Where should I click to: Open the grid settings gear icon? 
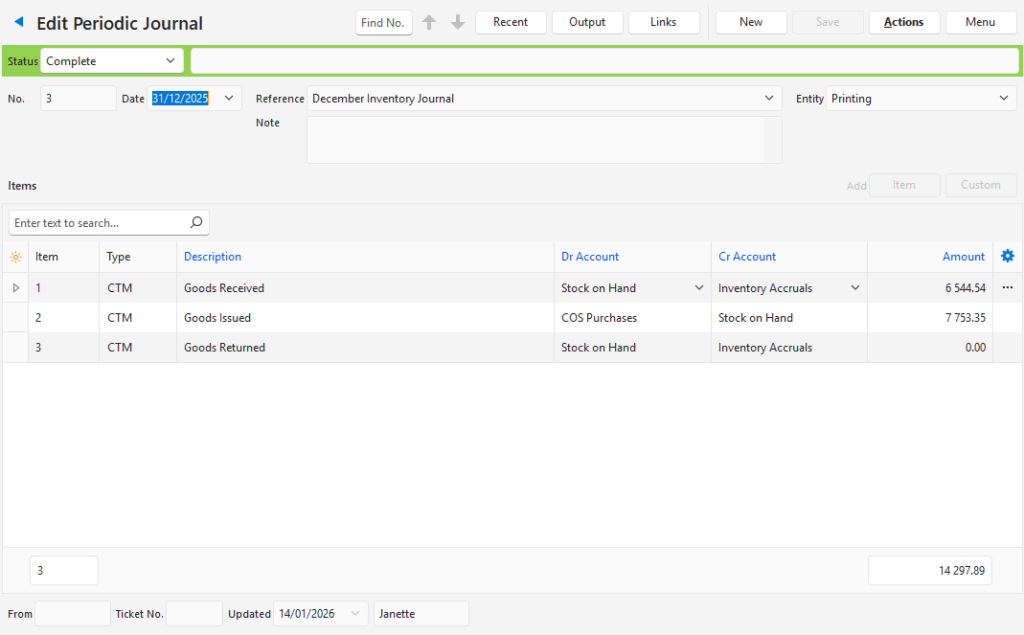click(x=1007, y=256)
